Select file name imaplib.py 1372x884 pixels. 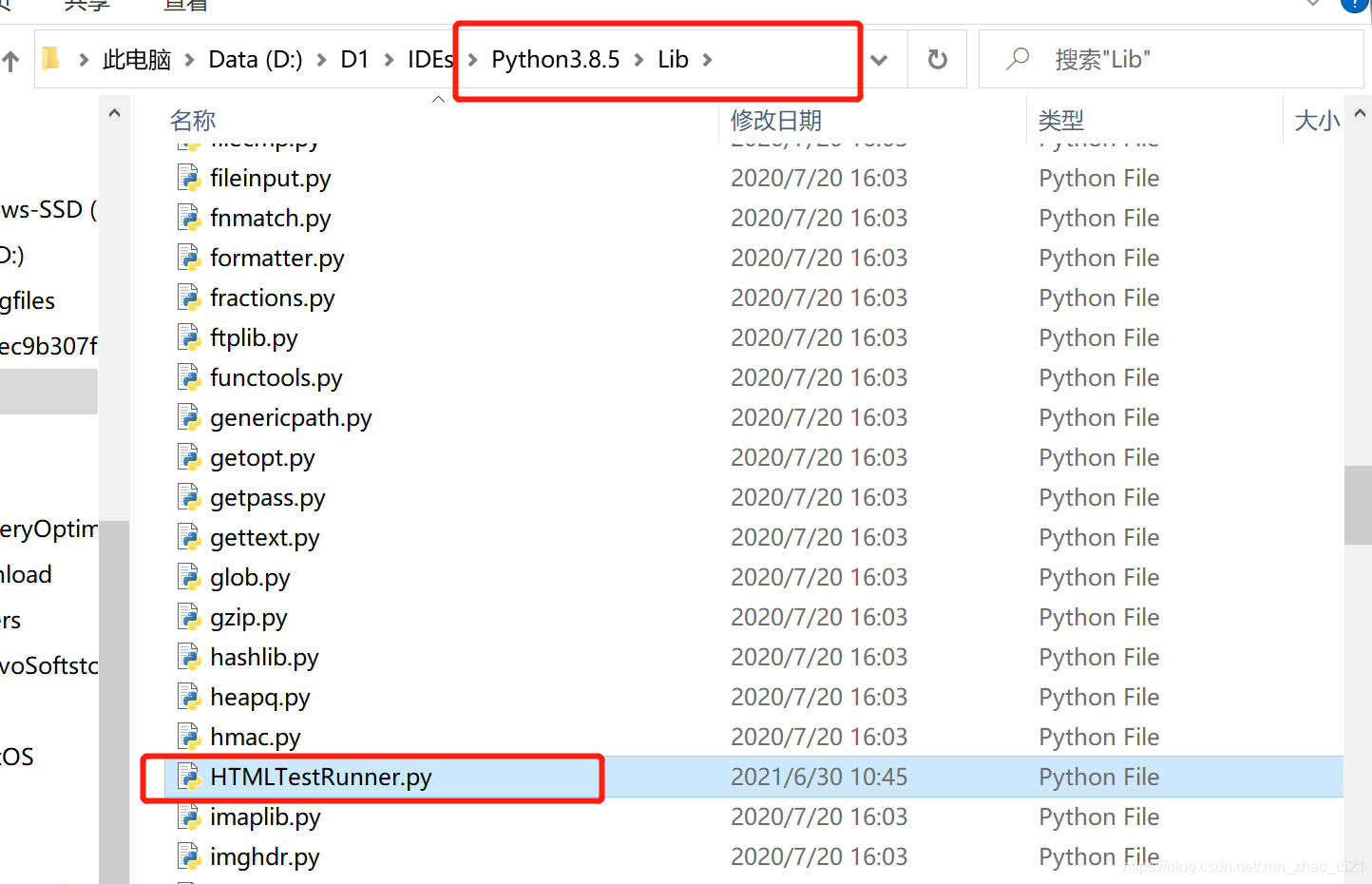point(265,817)
